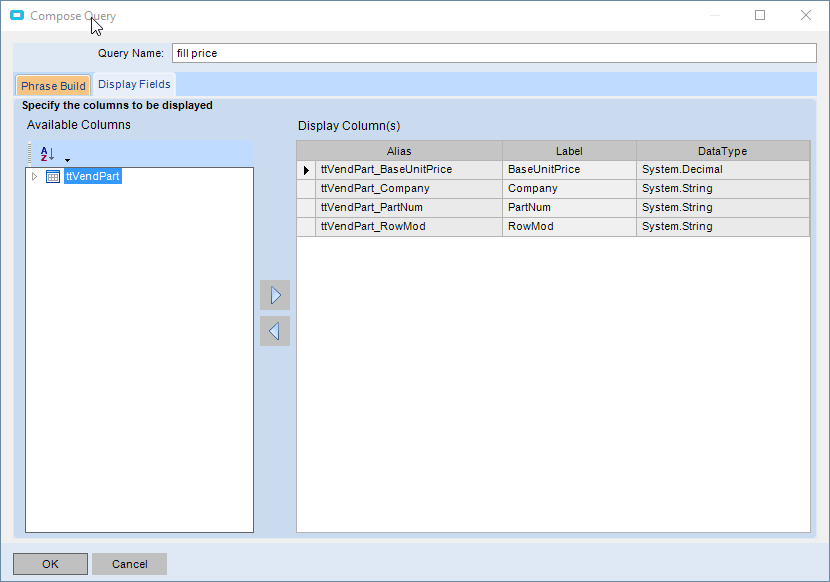Click the Company label cell
This screenshot has width=830, height=582.
click(569, 189)
